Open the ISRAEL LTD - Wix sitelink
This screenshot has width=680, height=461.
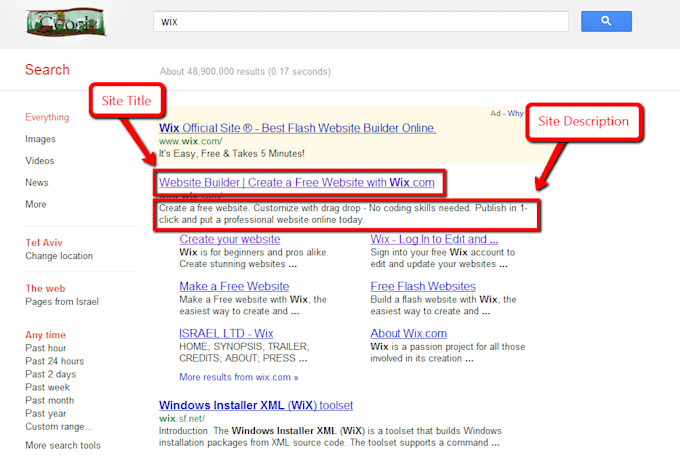(x=226, y=333)
